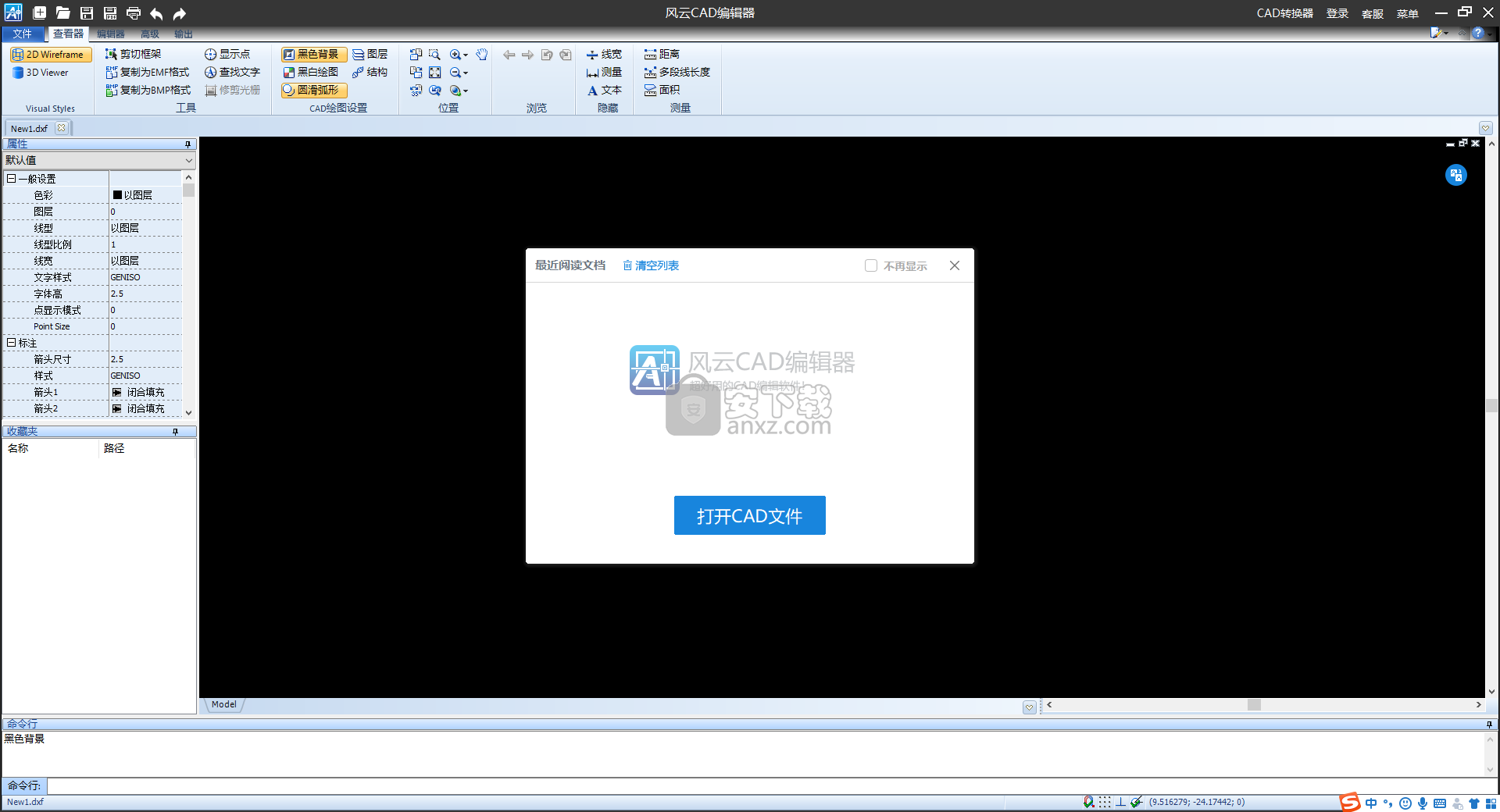Click the 命令行 command input field
The width and height of the screenshot is (1500, 812).
770,785
